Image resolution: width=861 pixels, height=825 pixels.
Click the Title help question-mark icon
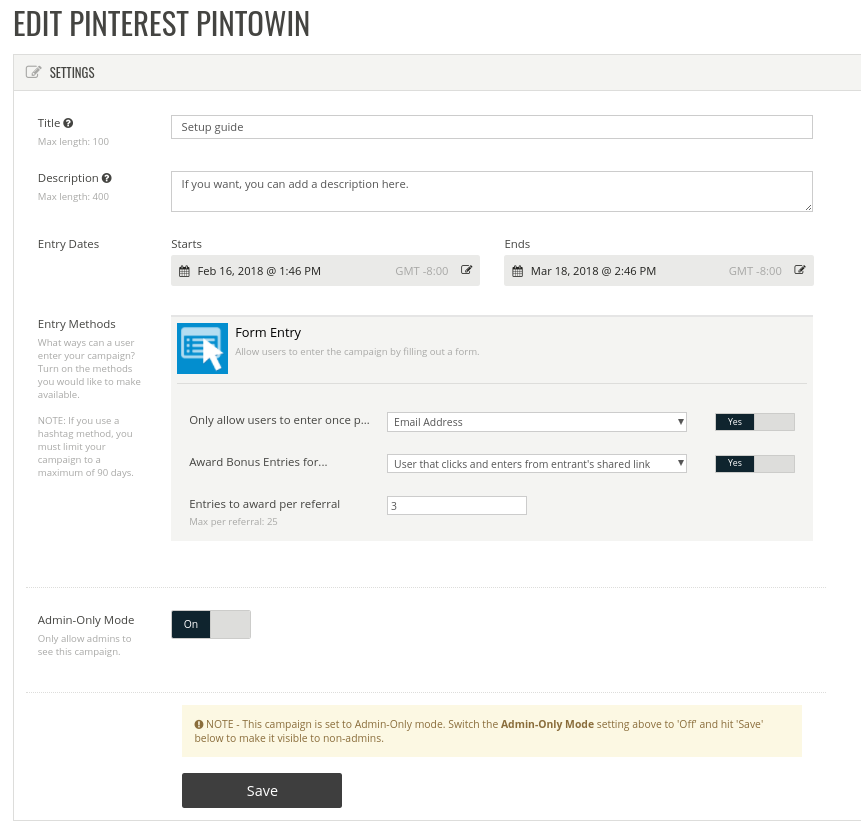tap(68, 123)
